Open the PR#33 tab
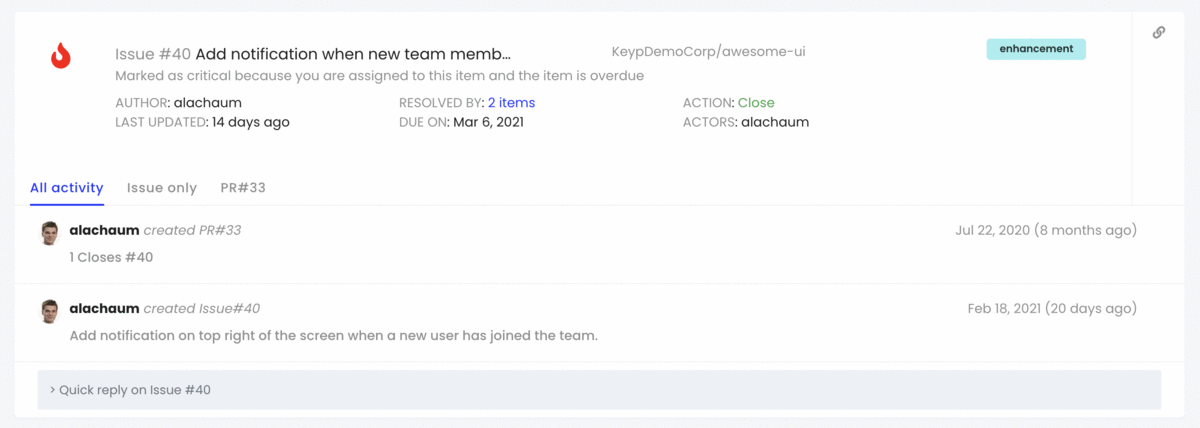The width and height of the screenshot is (1200, 428). pyautogui.click(x=243, y=188)
